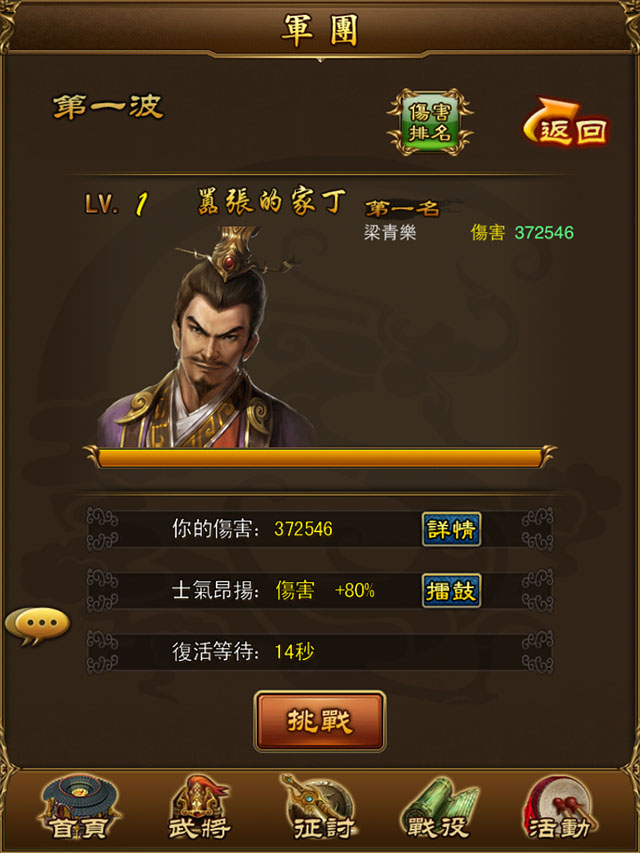Tap the 士氣昂揚 morale bonus row
This screenshot has width=640, height=853.
pyautogui.click(x=320, y=590)
